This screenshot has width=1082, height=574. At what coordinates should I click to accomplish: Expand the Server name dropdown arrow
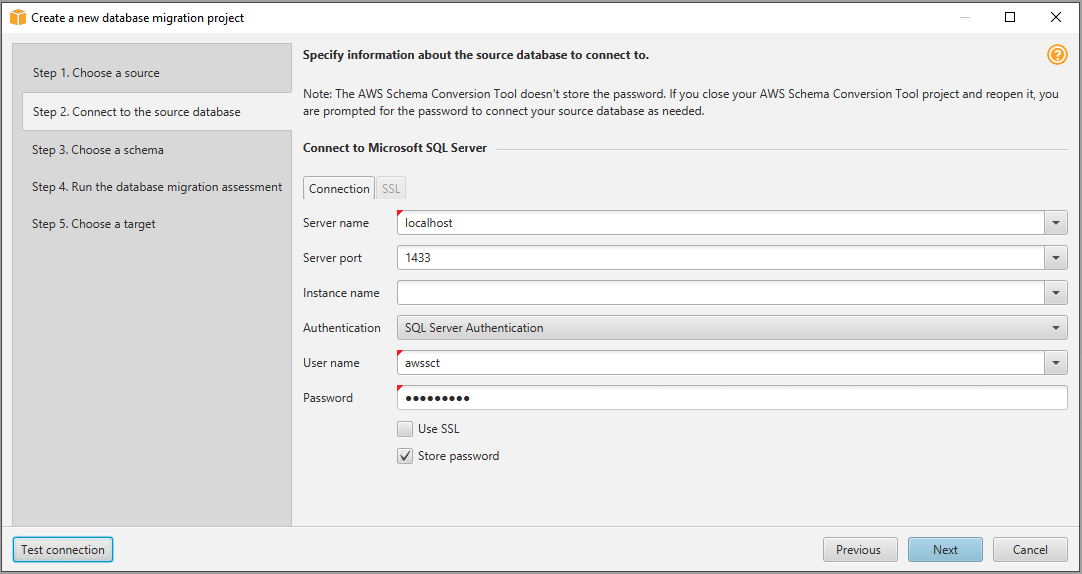click(x=1056, y=223)
